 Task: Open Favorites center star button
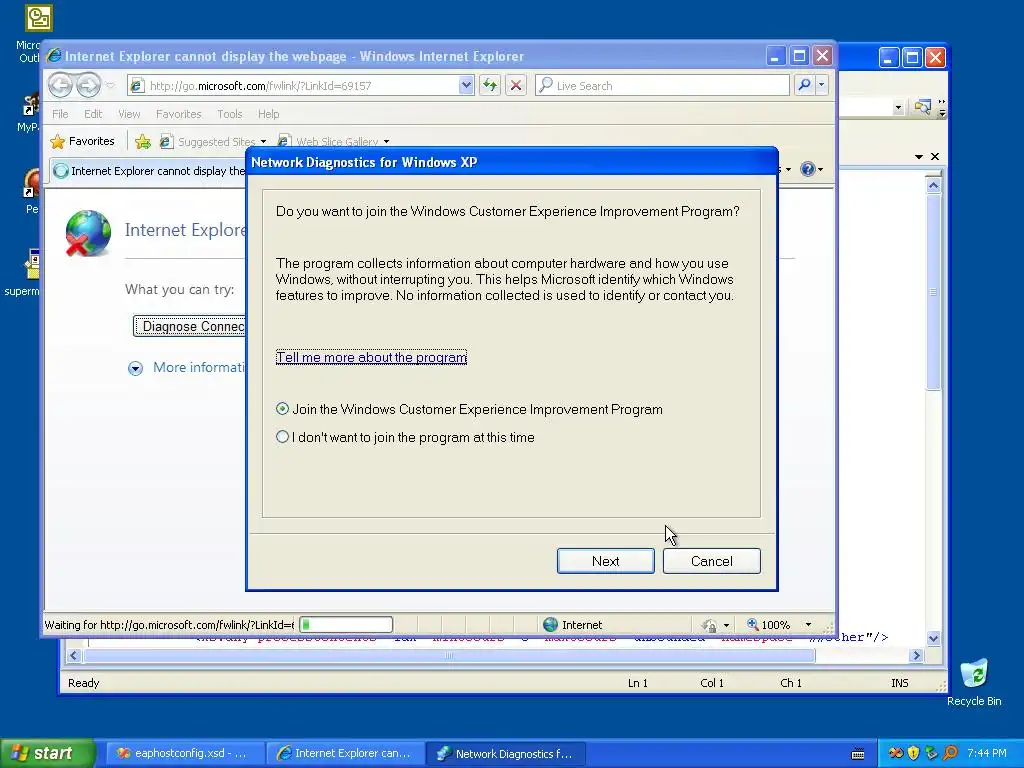pos(82,141)
